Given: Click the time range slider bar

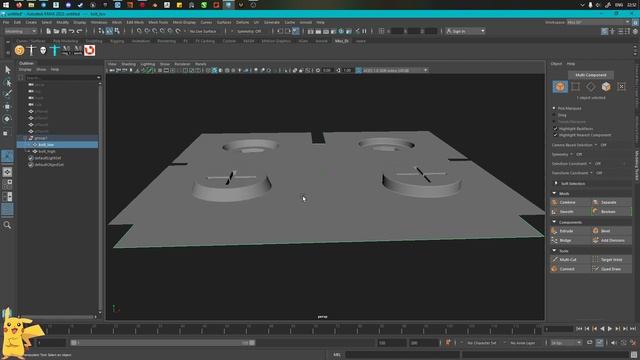Looking at the screenshot, I should click(x=162, y=343).
